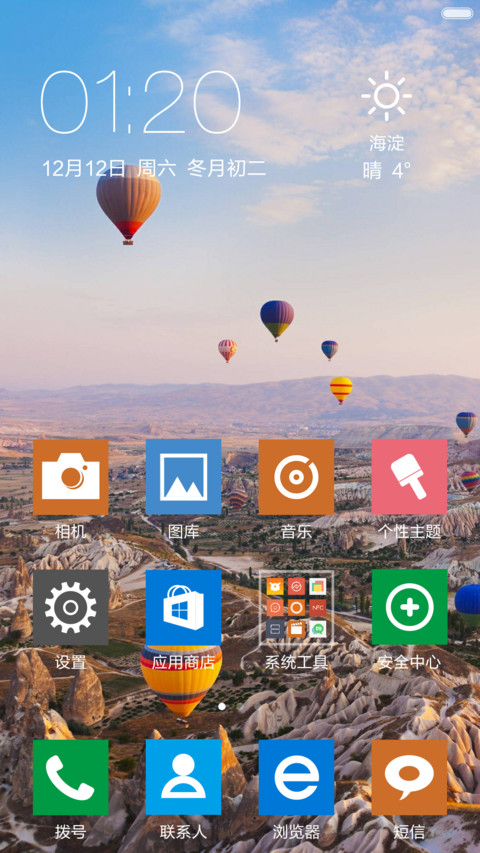Open the 相机 camera app
The width and height of the screenshot is (480, 853).
[71, 477]
